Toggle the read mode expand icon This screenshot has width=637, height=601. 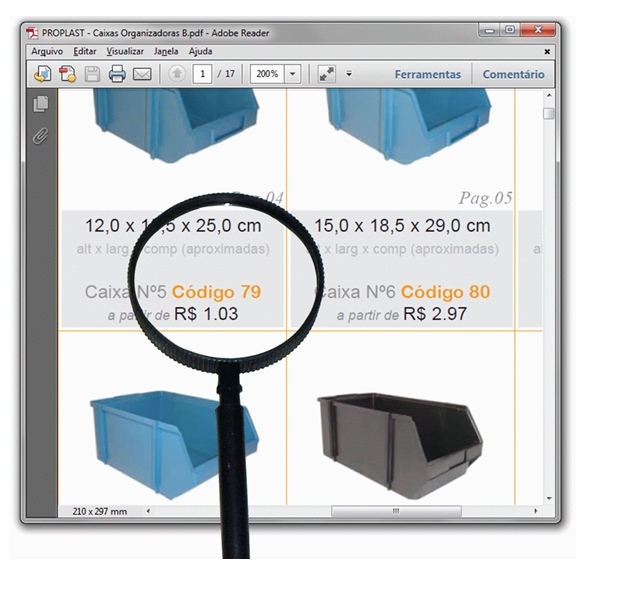pos(327,74)
